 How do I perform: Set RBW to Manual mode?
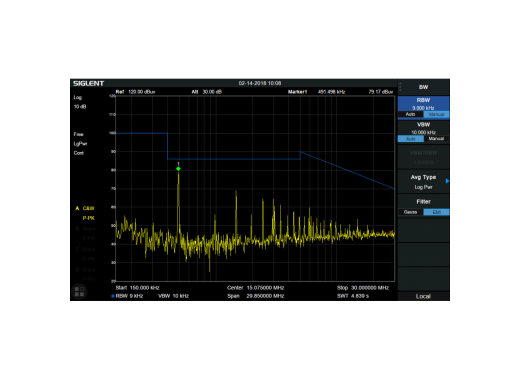pos(436,114)
